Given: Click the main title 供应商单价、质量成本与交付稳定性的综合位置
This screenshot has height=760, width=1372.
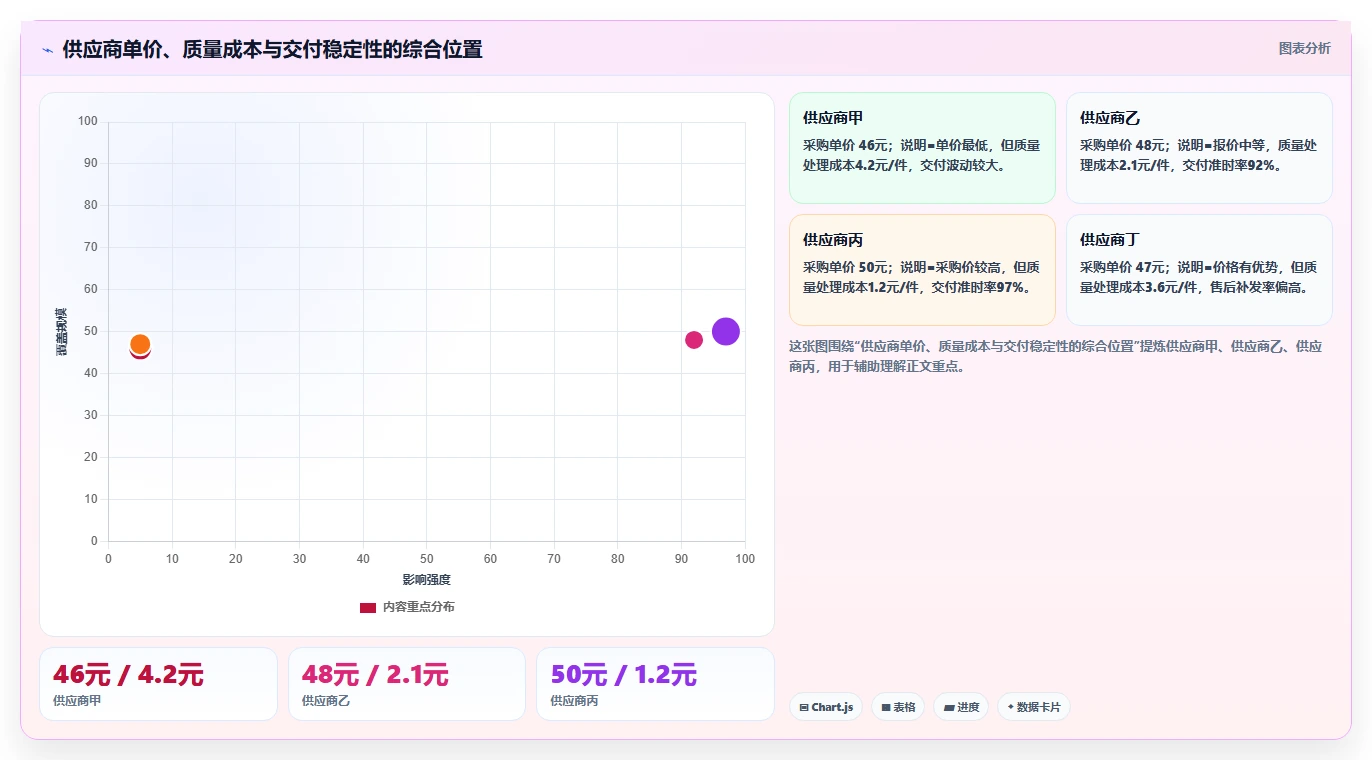Looking at the screenshot, I should (273, 49).
